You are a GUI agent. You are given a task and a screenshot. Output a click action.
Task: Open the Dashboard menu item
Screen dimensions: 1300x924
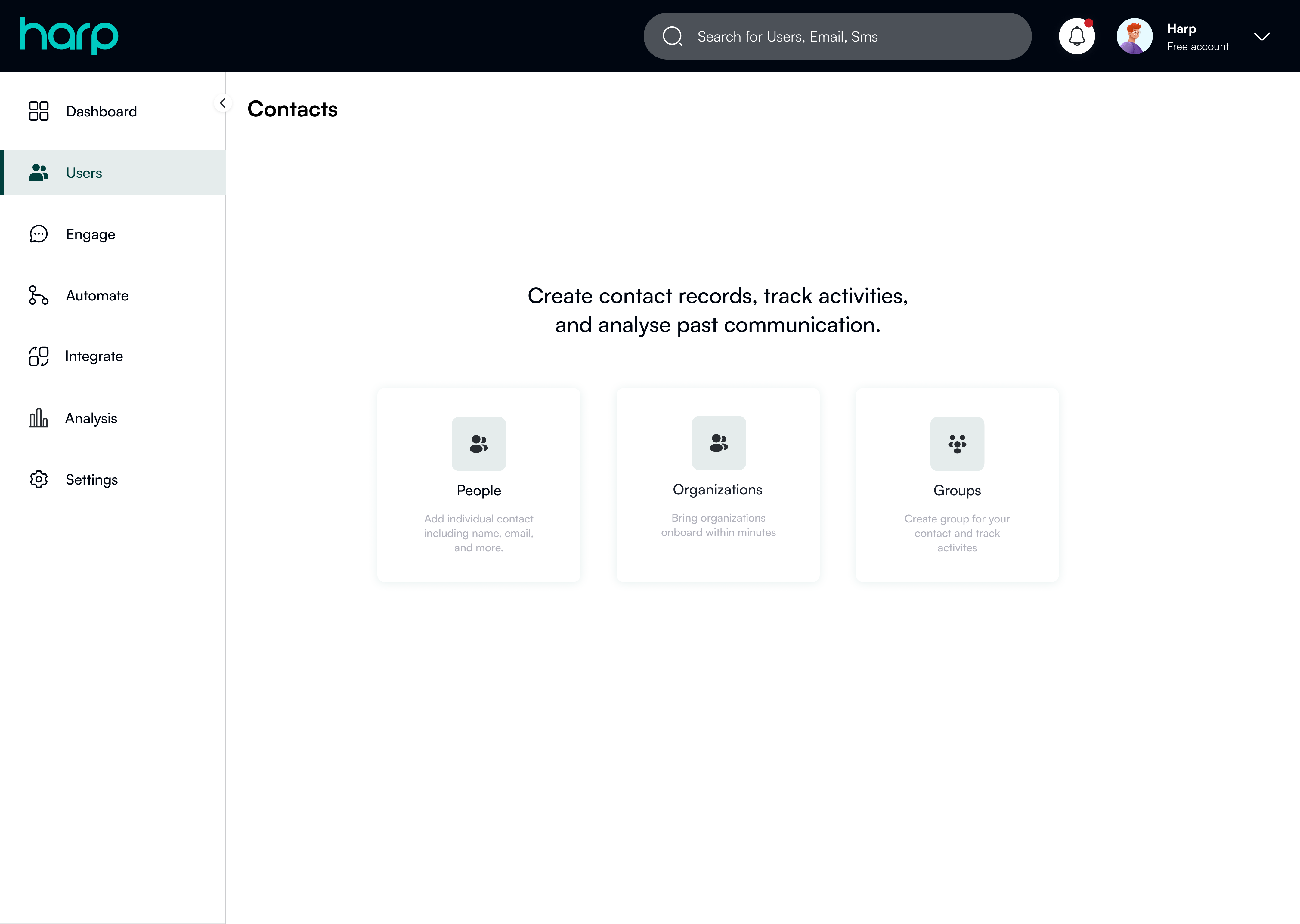tap(113, 111)
